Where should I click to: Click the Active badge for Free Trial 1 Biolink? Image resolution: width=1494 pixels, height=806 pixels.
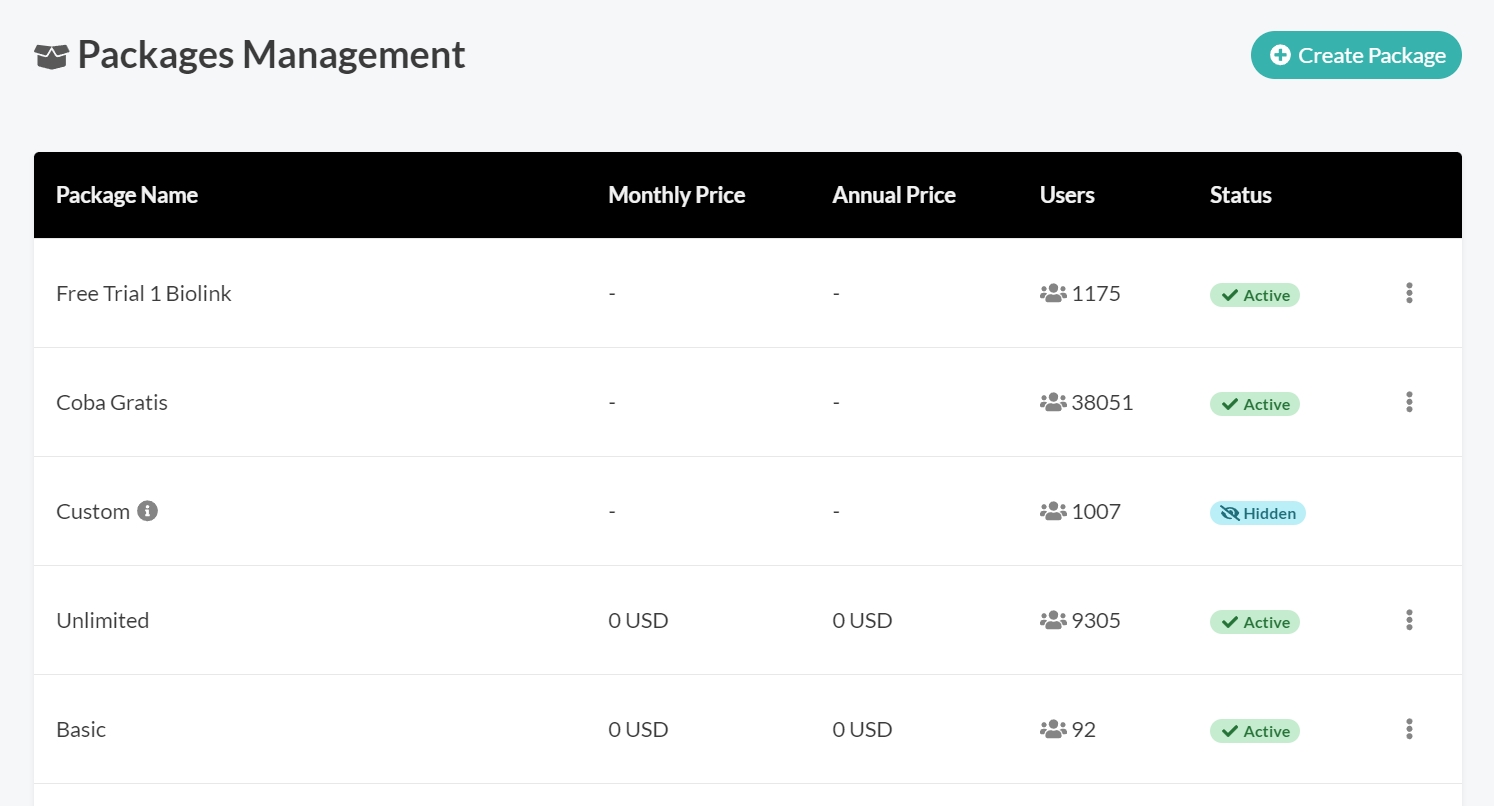tap(1254, 295)
